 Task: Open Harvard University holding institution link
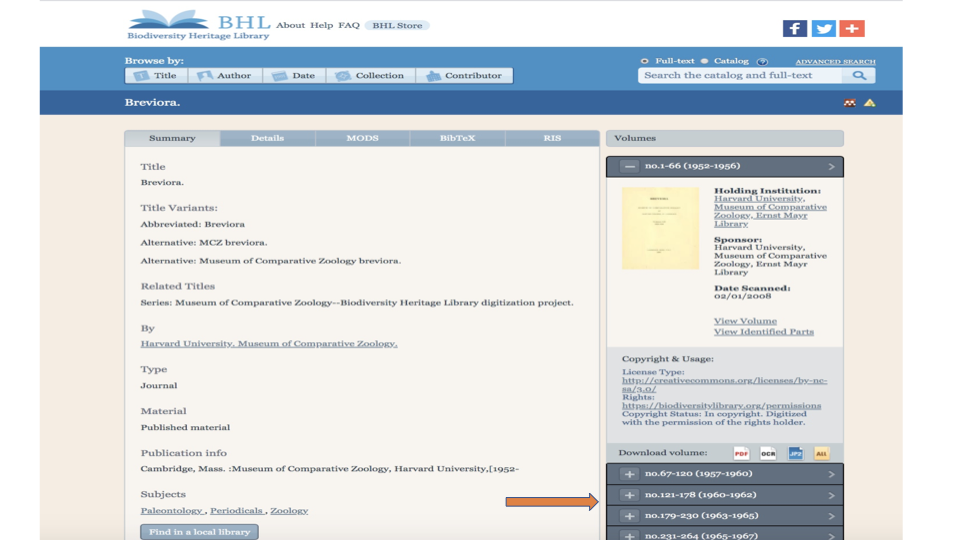coord(770,211)
